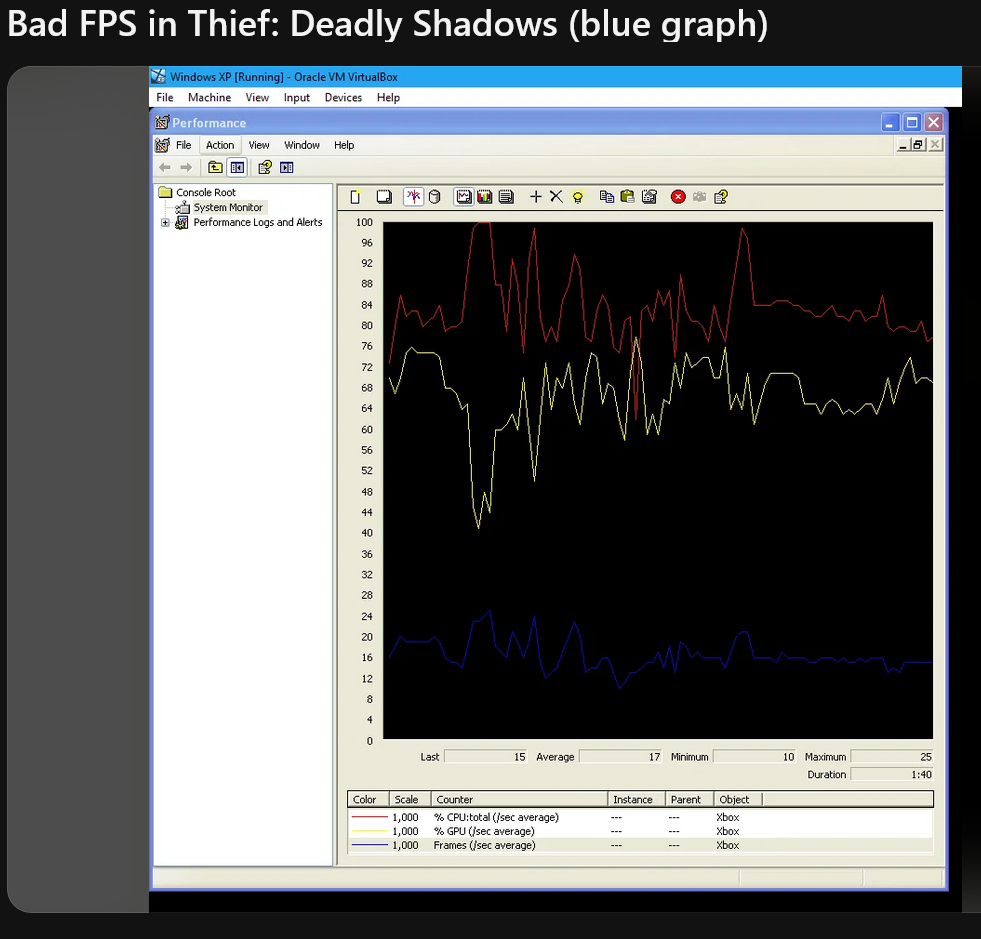The image size is (981, 939).
Task: Select the % GPU counter row
Action: point(640,831)
